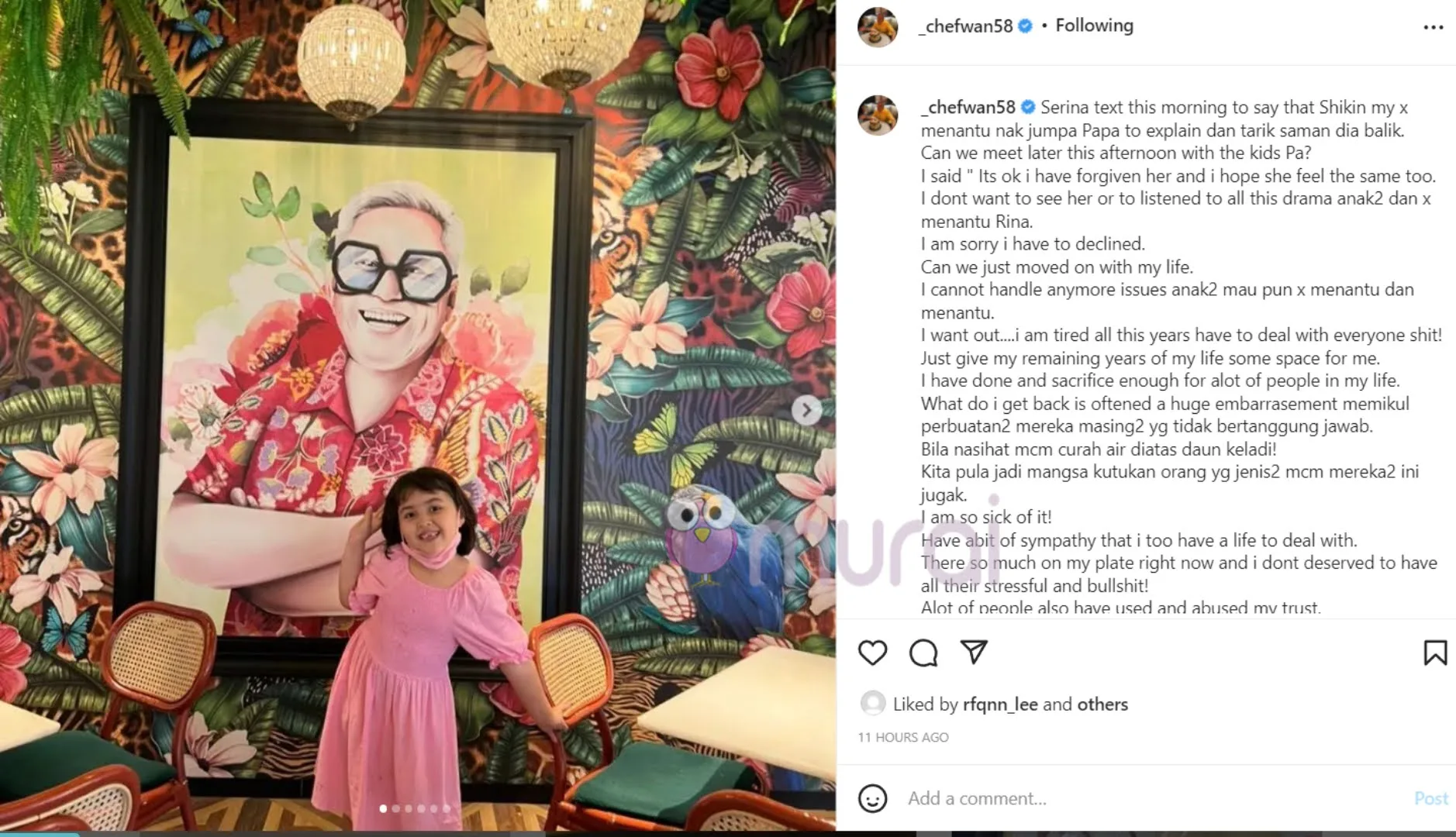Save post with bookmark icon
Image resolution: width=1456 pixels, height=837 pixels.
[x=1435, y=653]
